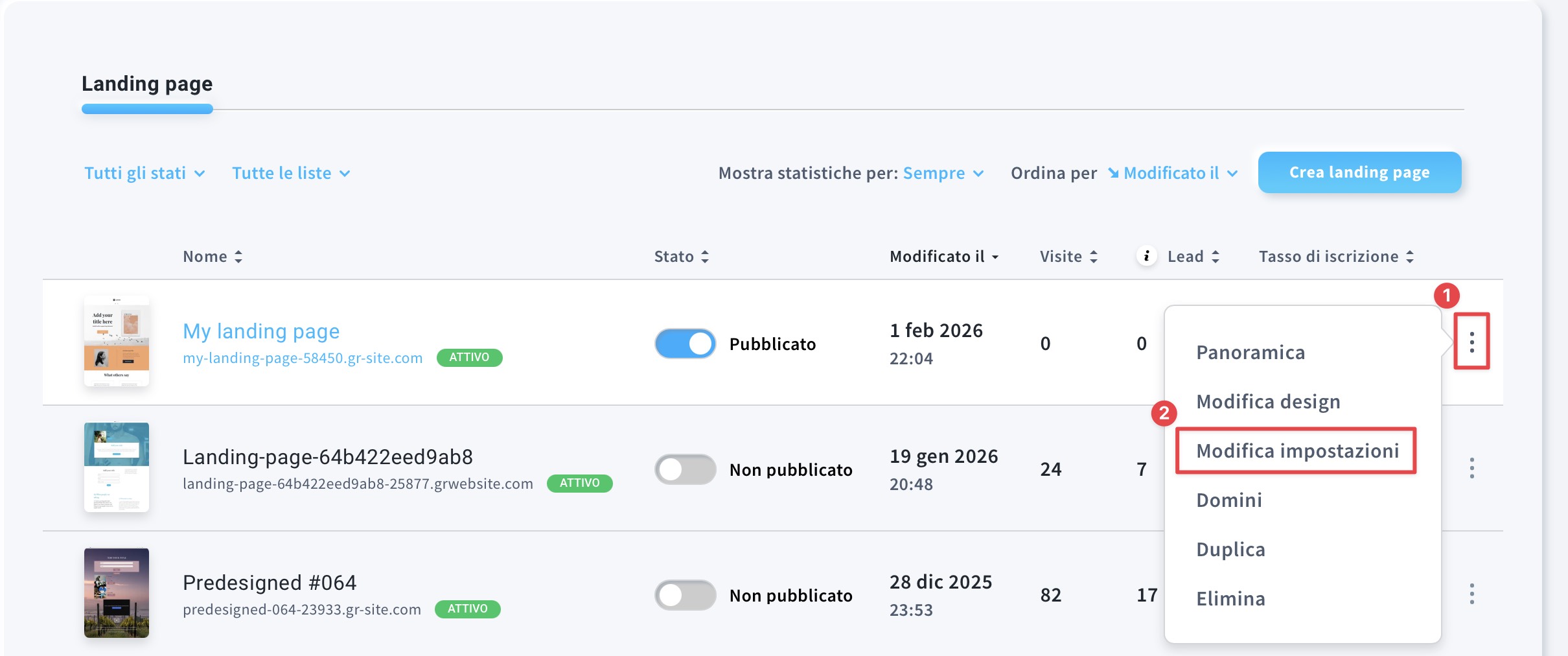
Task: Enable publish toggle for Predesigned #064
Action: click(685, 595)
